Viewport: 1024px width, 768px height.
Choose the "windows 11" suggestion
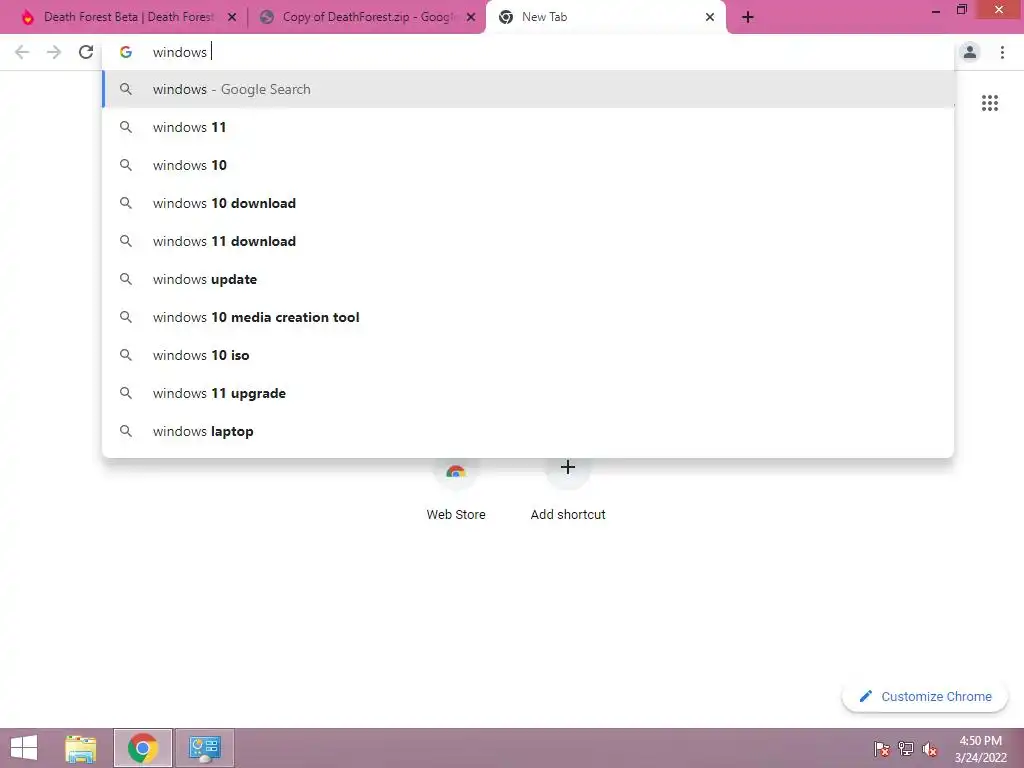point(528,127)
